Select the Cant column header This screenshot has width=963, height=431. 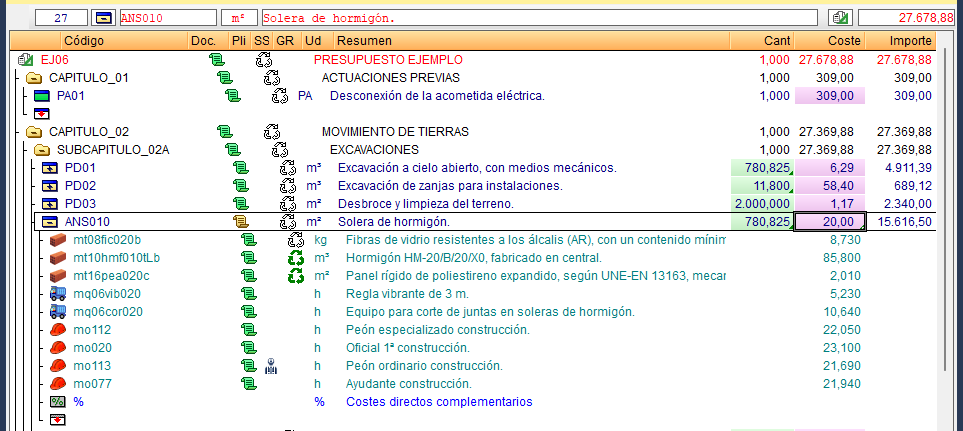click(762, 41)
